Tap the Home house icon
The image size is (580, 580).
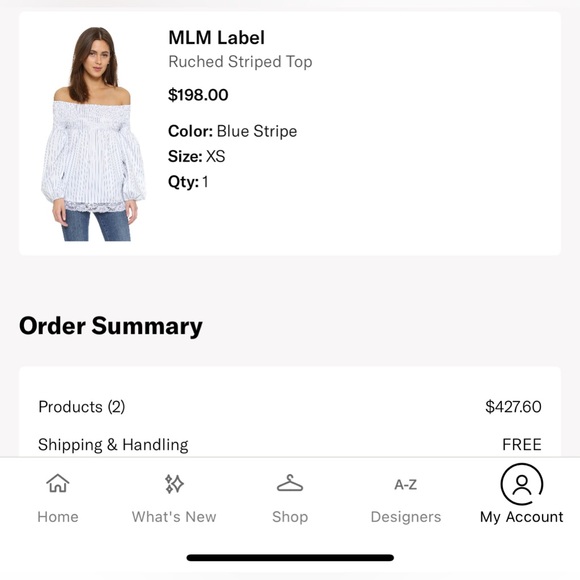(58, 483)
